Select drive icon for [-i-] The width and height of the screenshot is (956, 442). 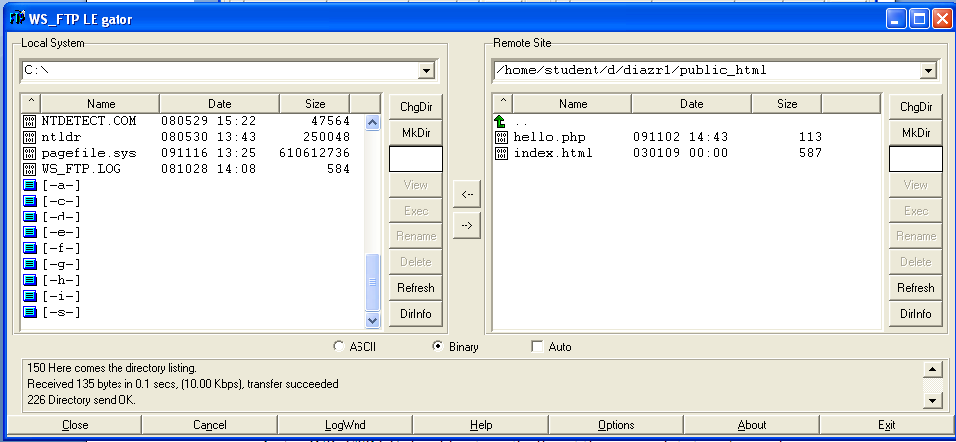tap(30, 296)
